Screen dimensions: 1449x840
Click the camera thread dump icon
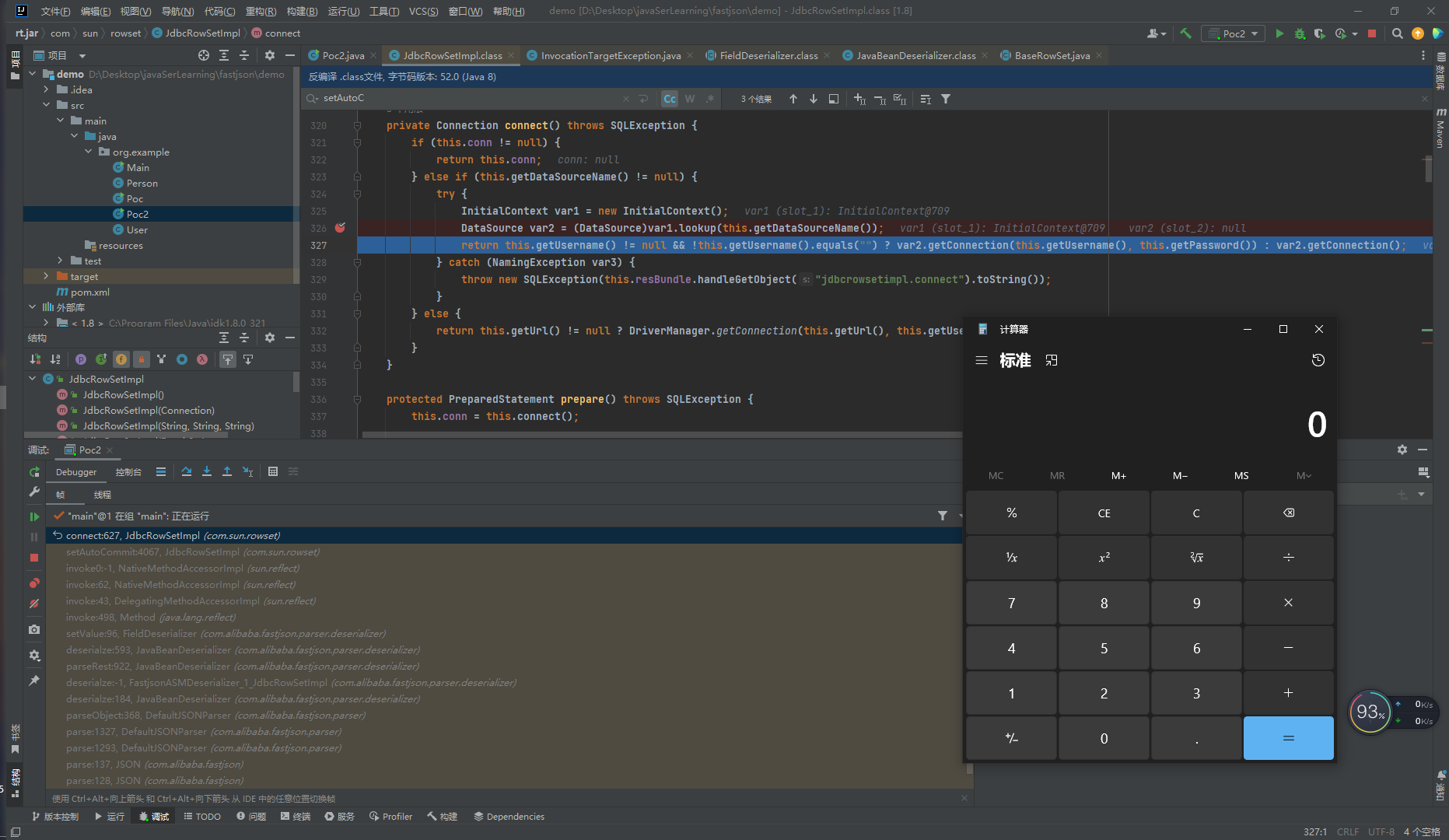(34, 629)
